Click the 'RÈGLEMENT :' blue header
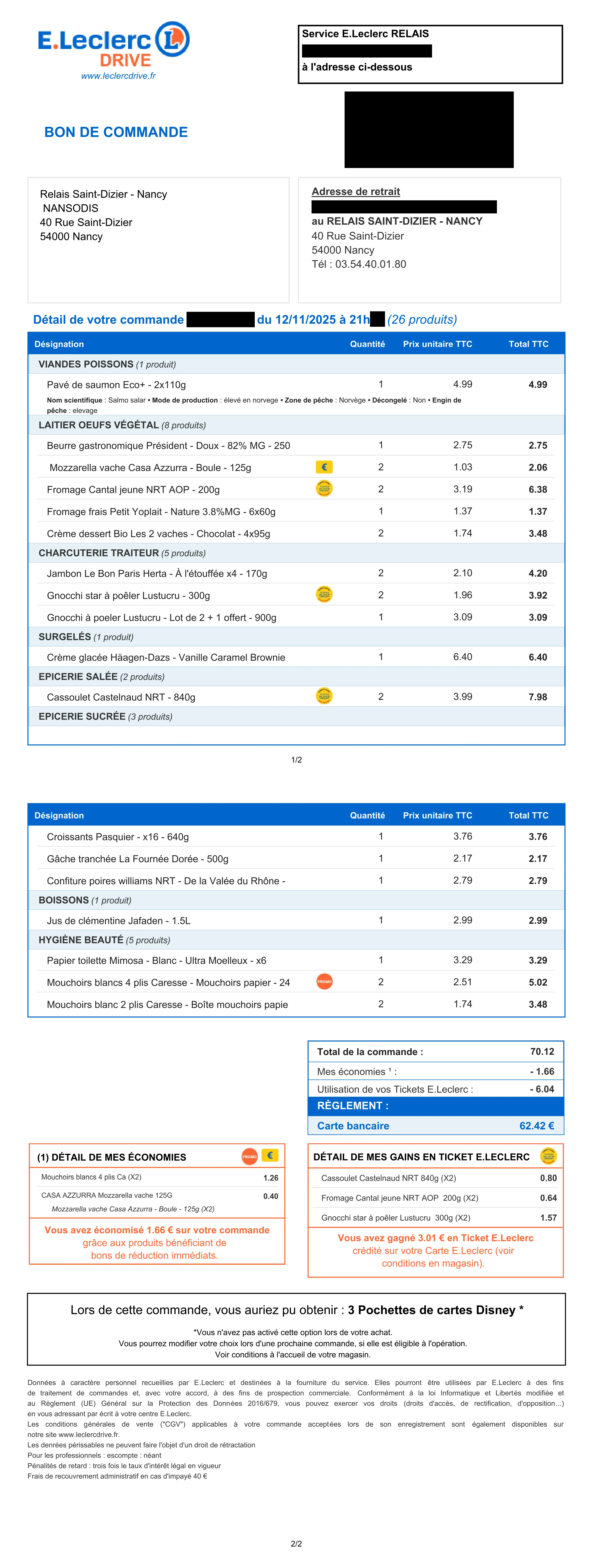Viewport: 606px width, 1568px height. pyautogui.click(x=436, y=1106)
